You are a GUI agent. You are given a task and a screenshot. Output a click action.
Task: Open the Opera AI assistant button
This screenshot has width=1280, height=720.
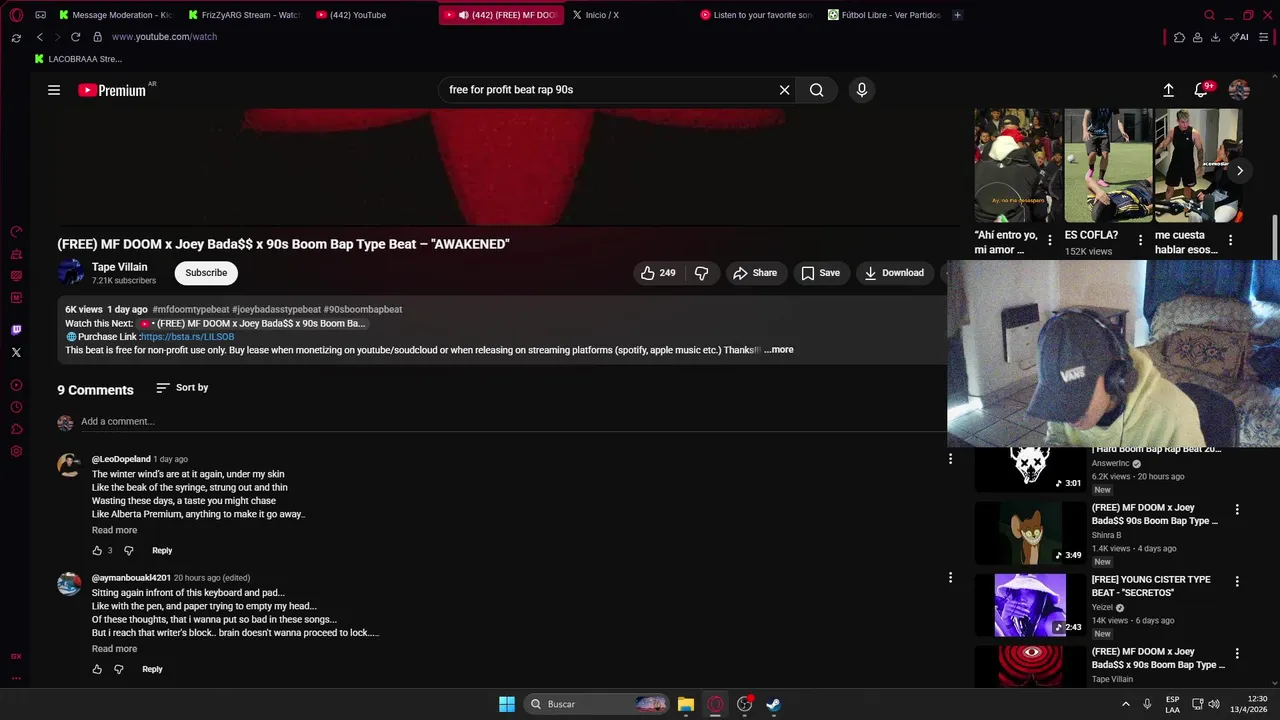tap(1239, 37)
